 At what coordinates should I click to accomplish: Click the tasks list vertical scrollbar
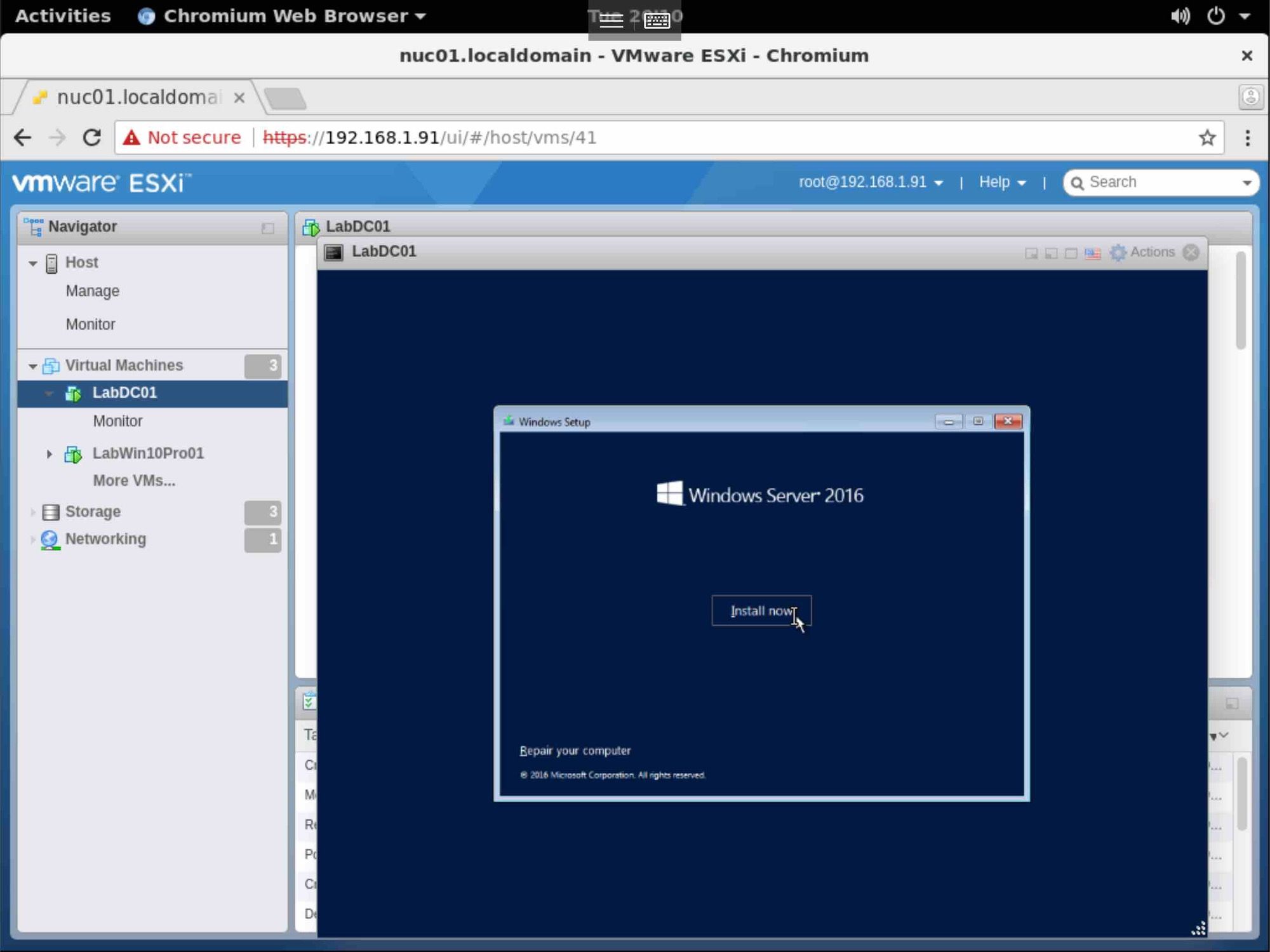click(x=1242, y=794)
